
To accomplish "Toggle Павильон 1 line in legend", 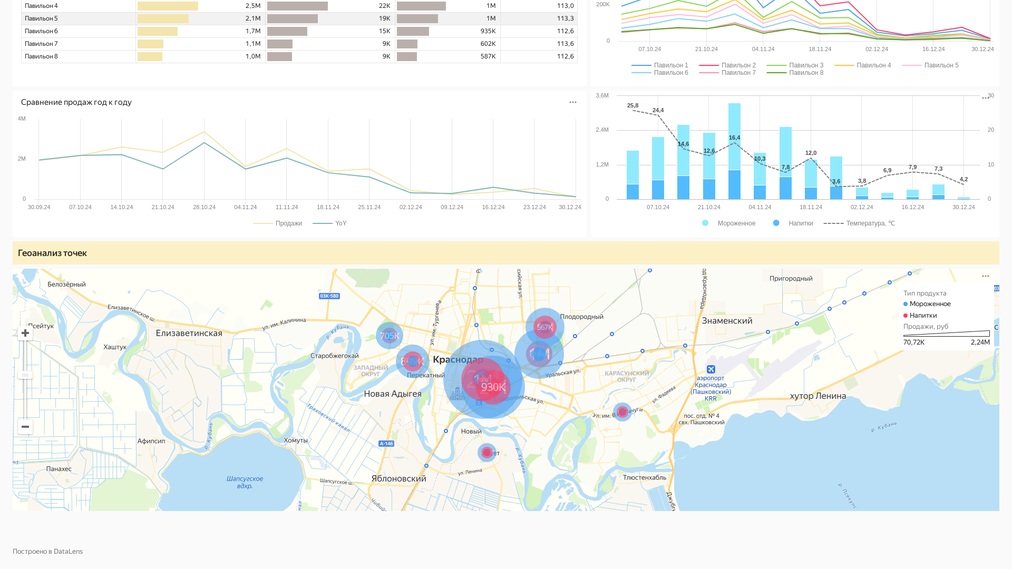I will (670, 65).
